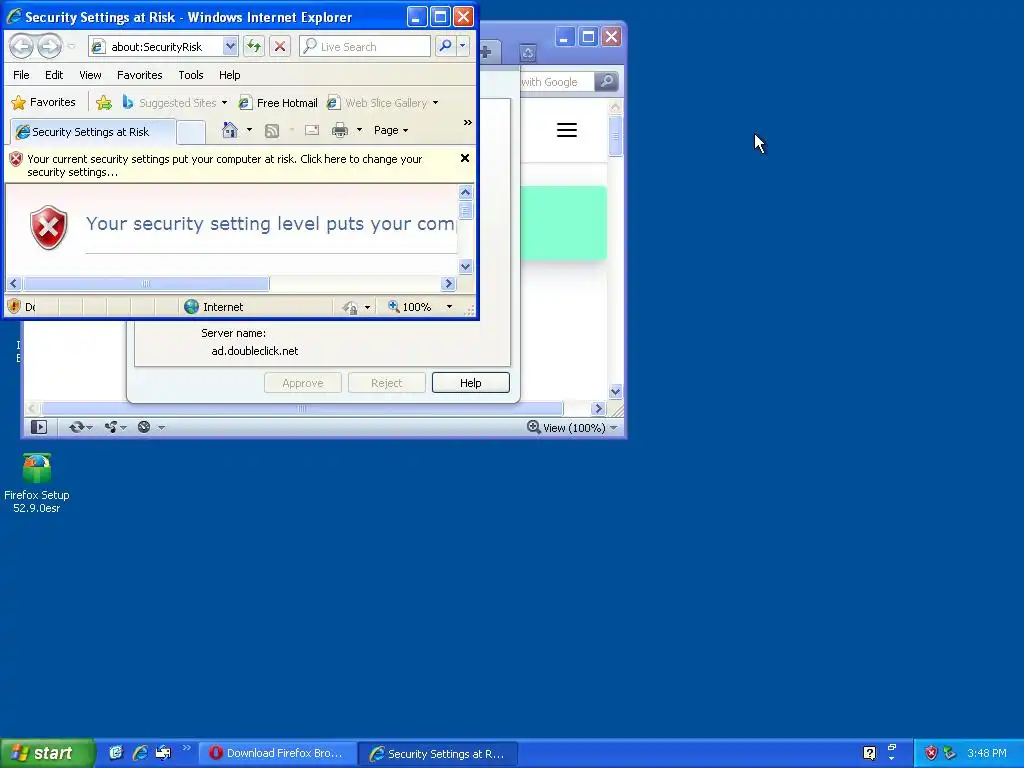Open the Favorites star button
This screenshot has width=1024, height=768.
[x=44, y=103]
